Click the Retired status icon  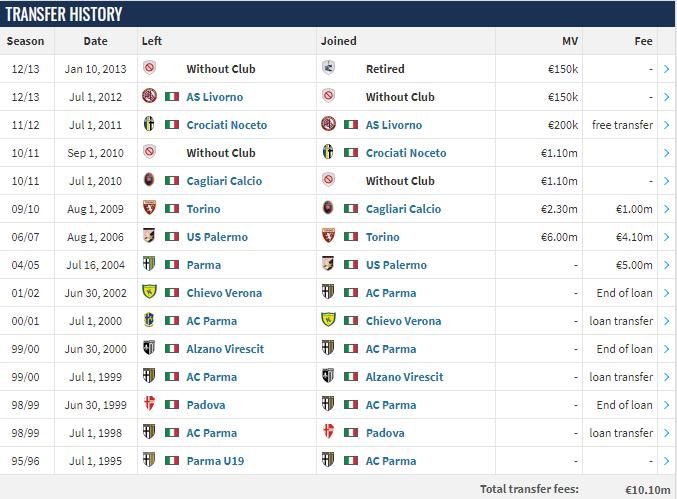[328, 69]
